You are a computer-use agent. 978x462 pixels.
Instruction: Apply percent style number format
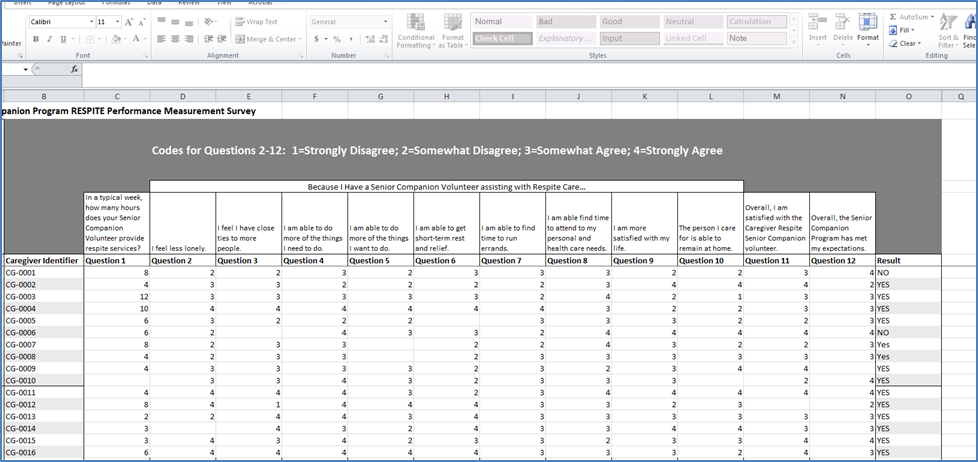pos(337,39)
